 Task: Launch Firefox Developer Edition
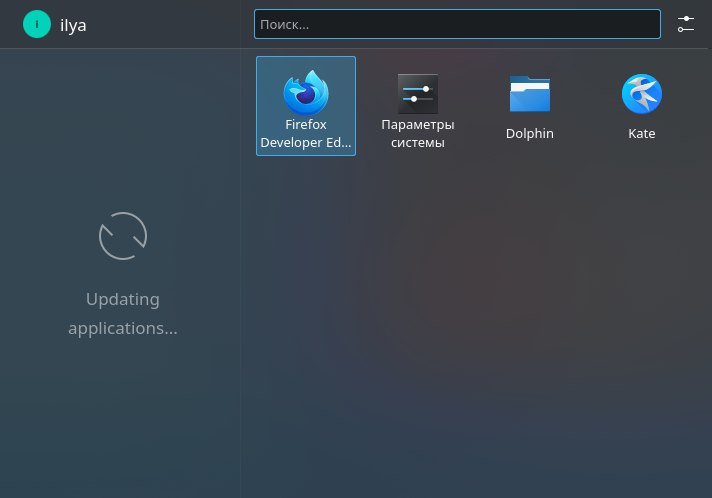click(x=306, y=106)
